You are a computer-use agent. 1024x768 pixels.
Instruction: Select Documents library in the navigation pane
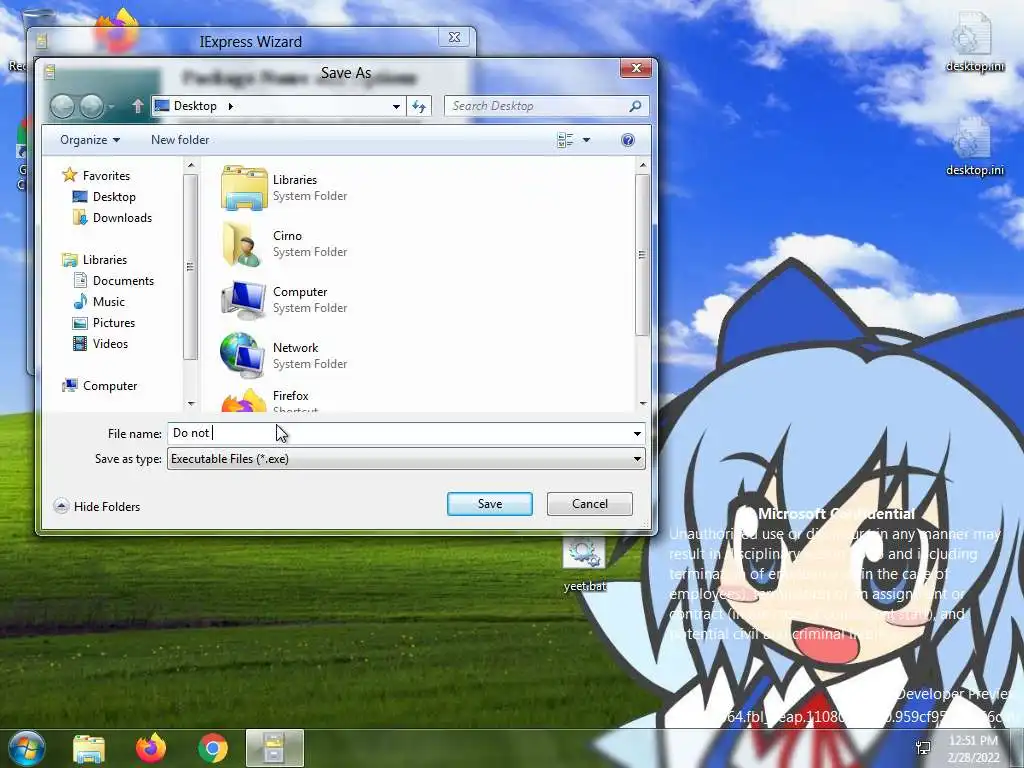(114, 280)
